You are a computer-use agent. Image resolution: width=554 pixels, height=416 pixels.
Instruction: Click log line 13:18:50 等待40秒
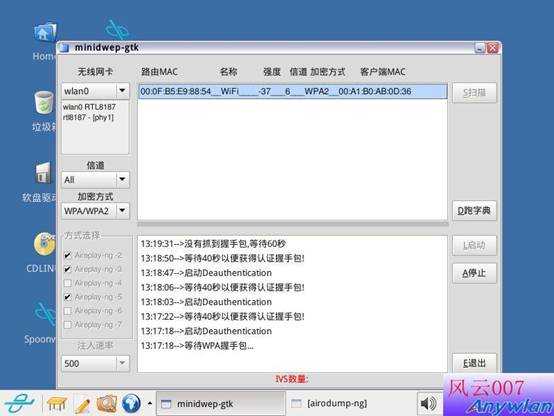pyautogui.click(x=222, y=258)
